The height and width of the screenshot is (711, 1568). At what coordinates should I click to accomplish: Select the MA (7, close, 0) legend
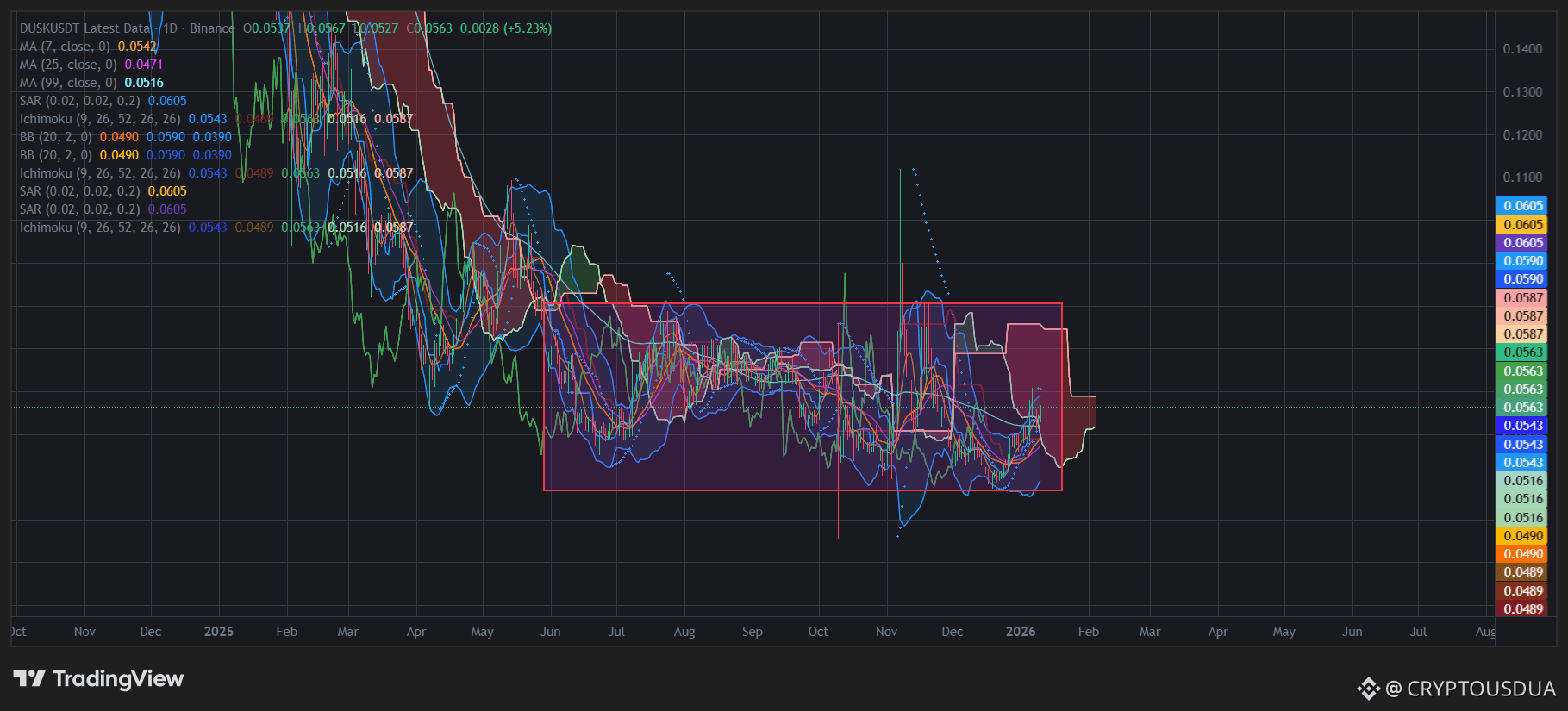(65, 47)
